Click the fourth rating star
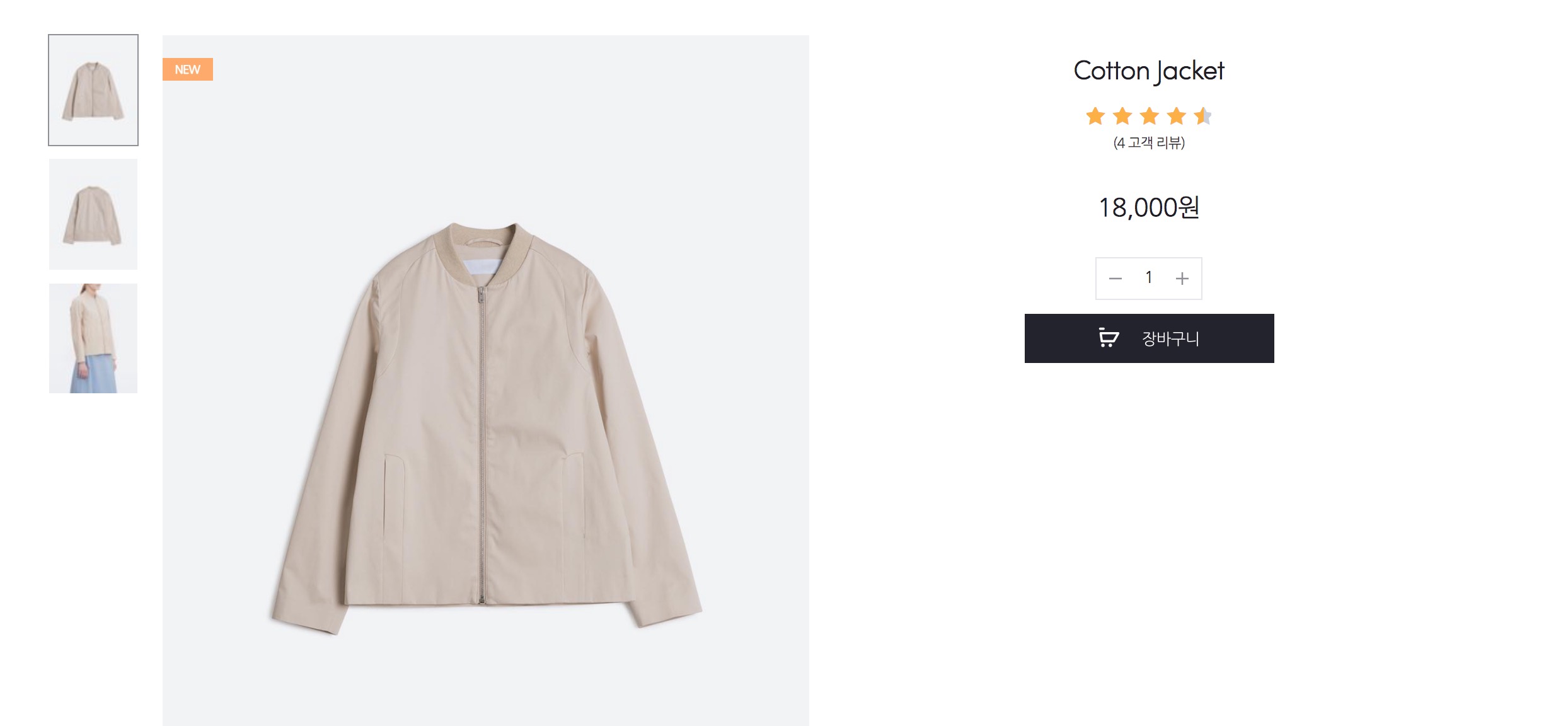The width and height of the screenshot is (1568, 726). (1176, 116)
